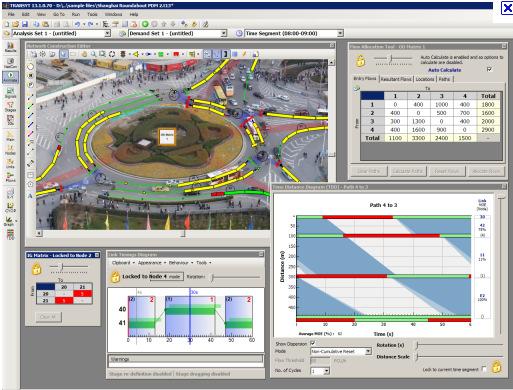Enable Lock to current time segment checkbox

coord(484,369)
